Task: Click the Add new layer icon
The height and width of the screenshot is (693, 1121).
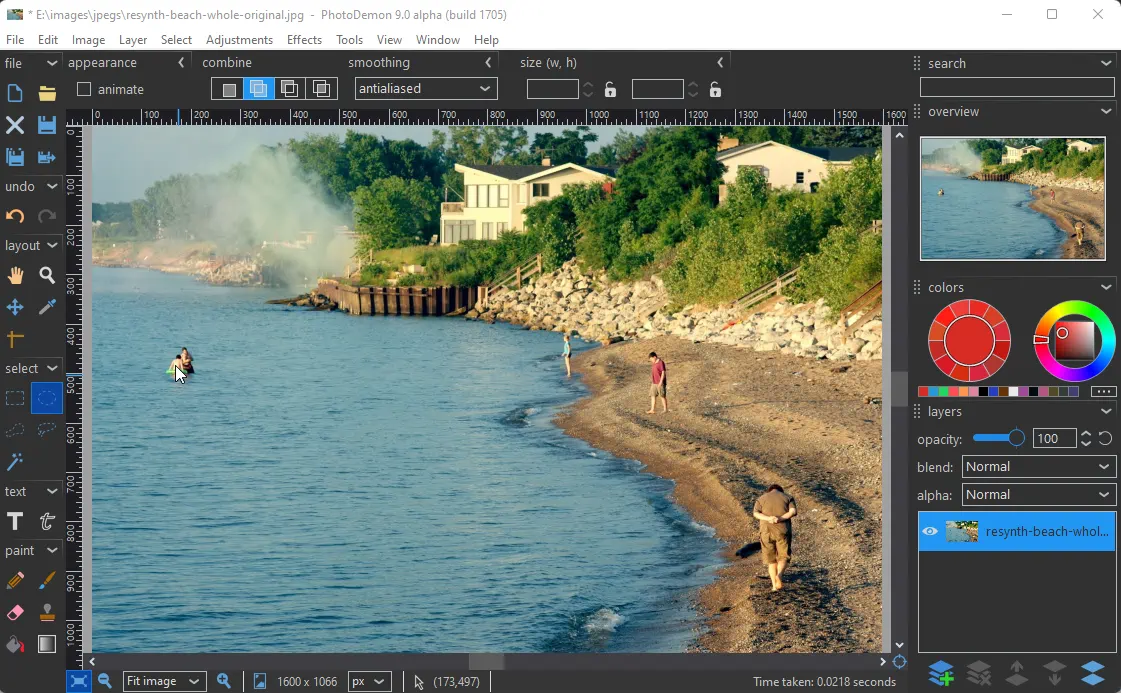Action: [x=940, y=673]
